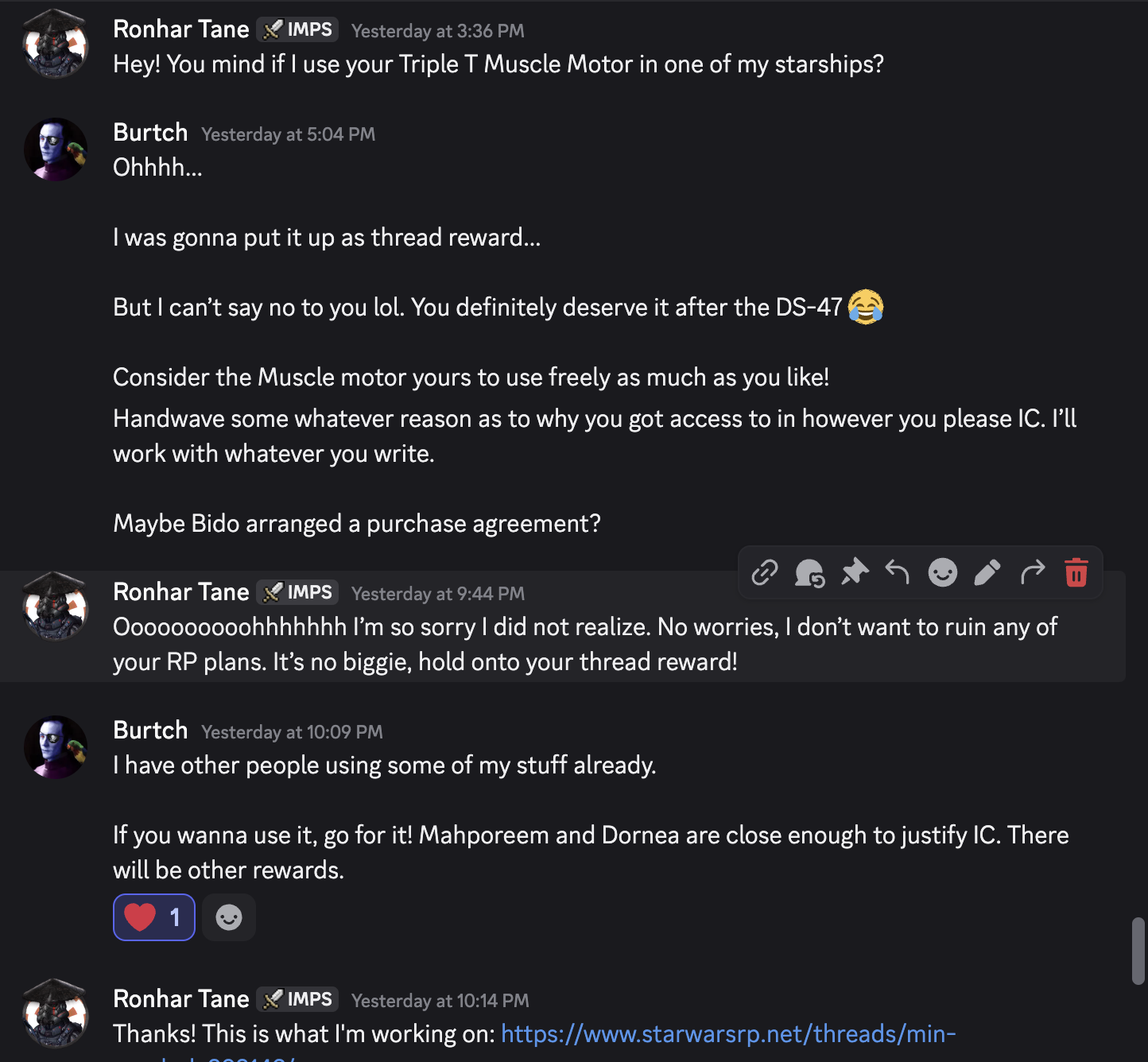Screen dimensions: 1148x1062
Task: Pin the hovered message
Action: [x=855, y=572]
